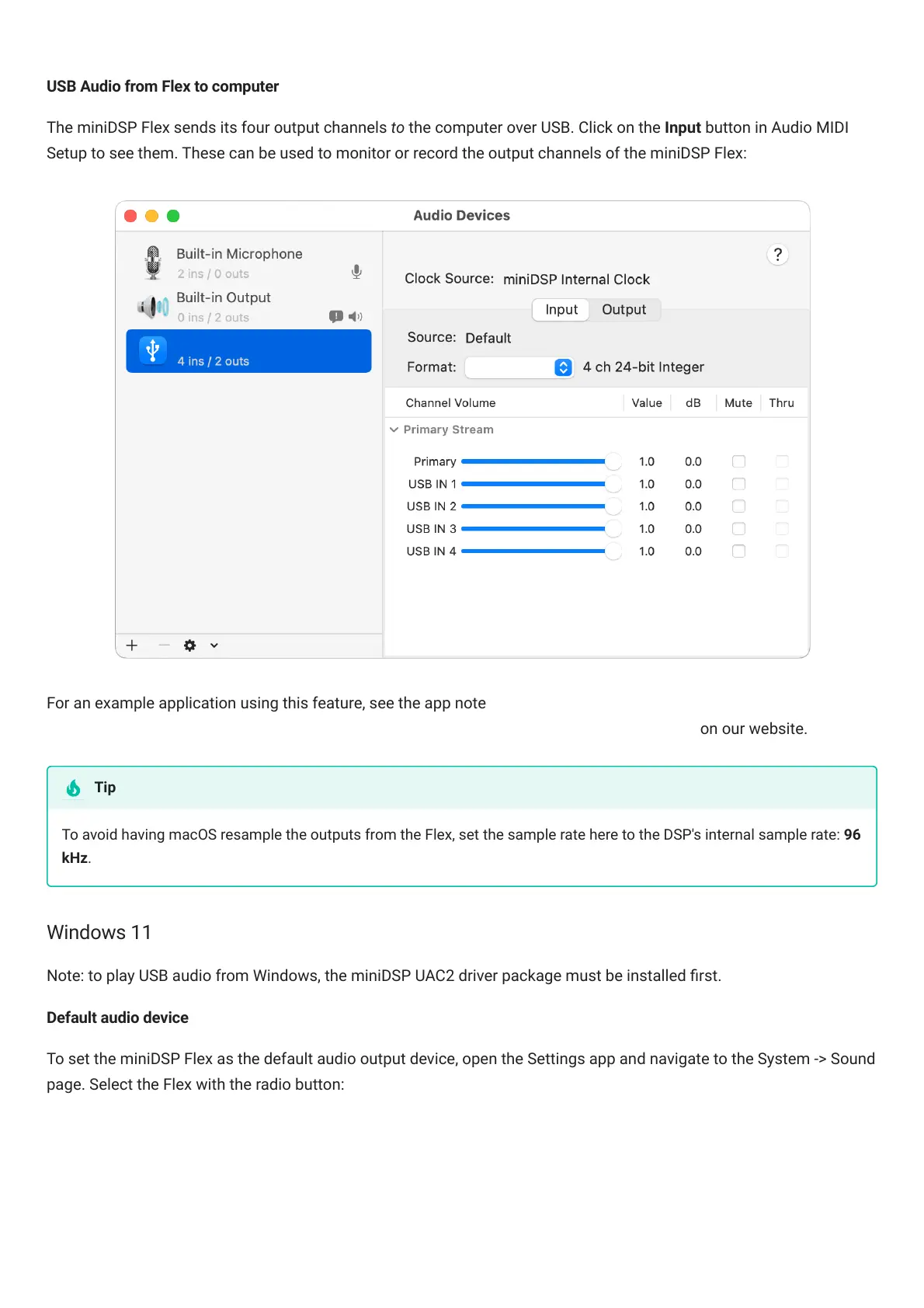Click the USB device icon
924x1308 pixels.
153,350
